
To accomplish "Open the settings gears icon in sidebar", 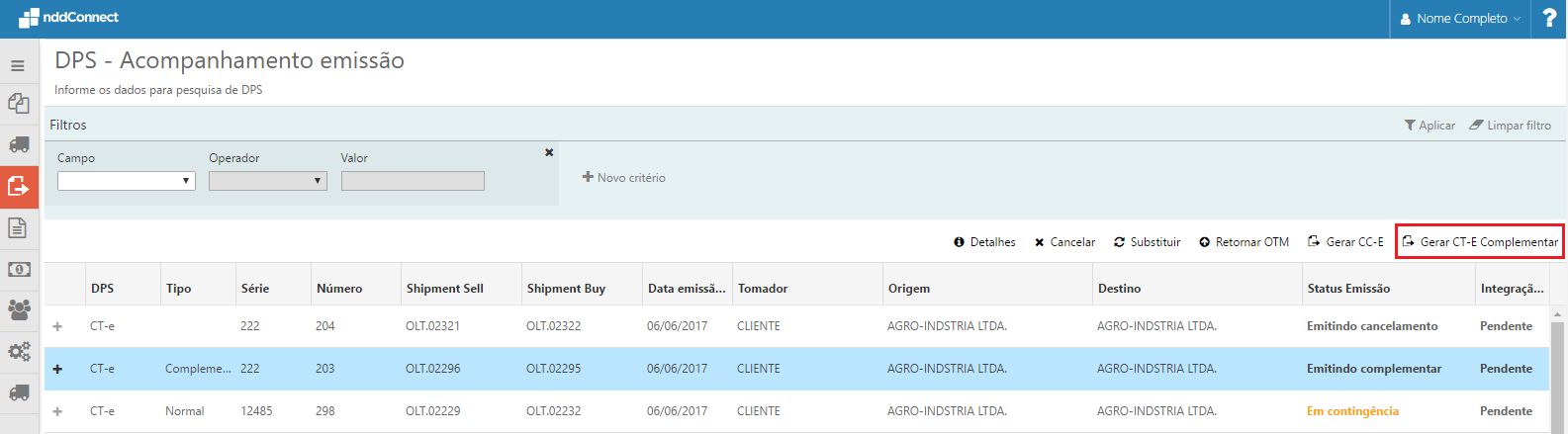I will click(x=19, y=351).
